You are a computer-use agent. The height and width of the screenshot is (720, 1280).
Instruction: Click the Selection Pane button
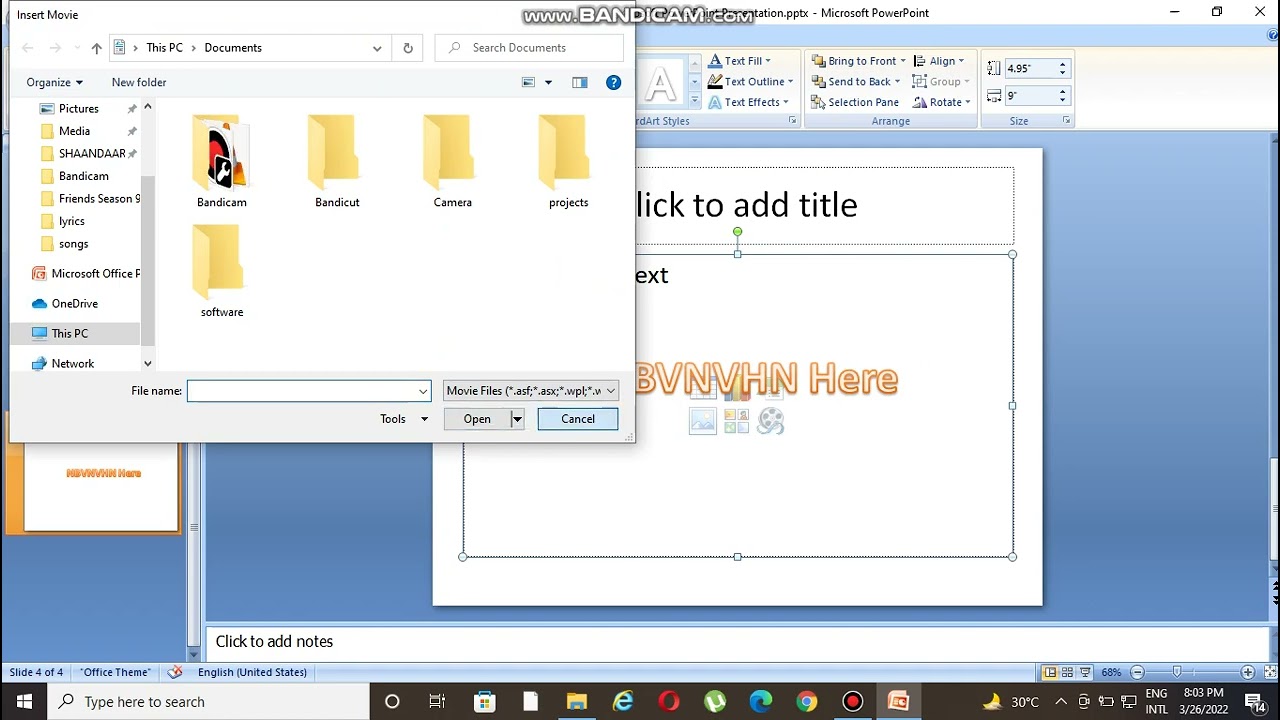point(855,102)
